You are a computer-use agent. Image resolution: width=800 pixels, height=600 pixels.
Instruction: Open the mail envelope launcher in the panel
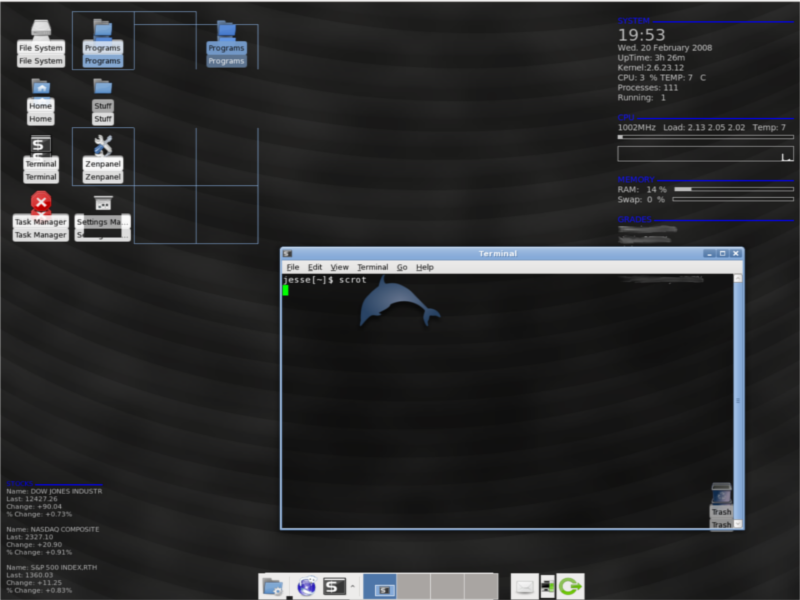tap(525, 587)
